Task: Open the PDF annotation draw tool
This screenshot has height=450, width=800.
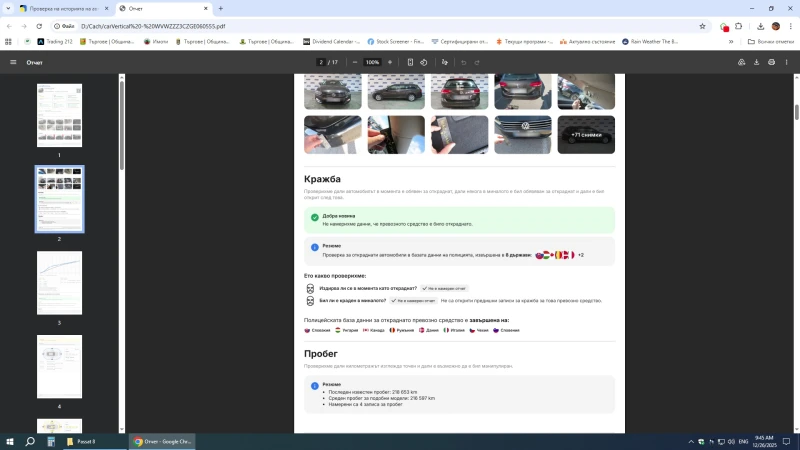Action: click(x=444, y=62)
